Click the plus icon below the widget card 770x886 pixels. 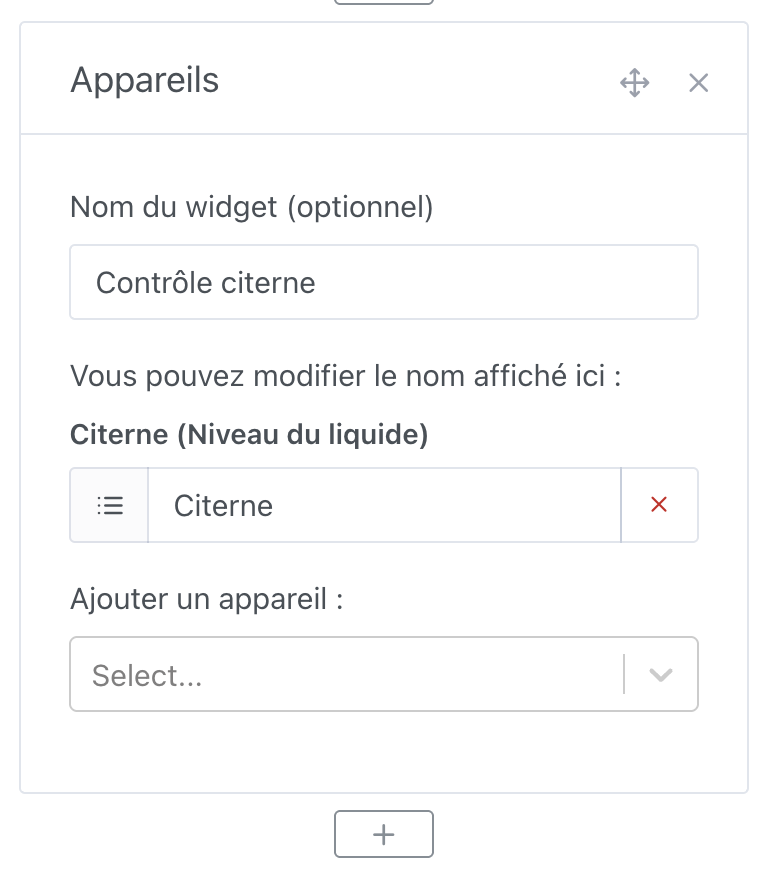[384, 833]
